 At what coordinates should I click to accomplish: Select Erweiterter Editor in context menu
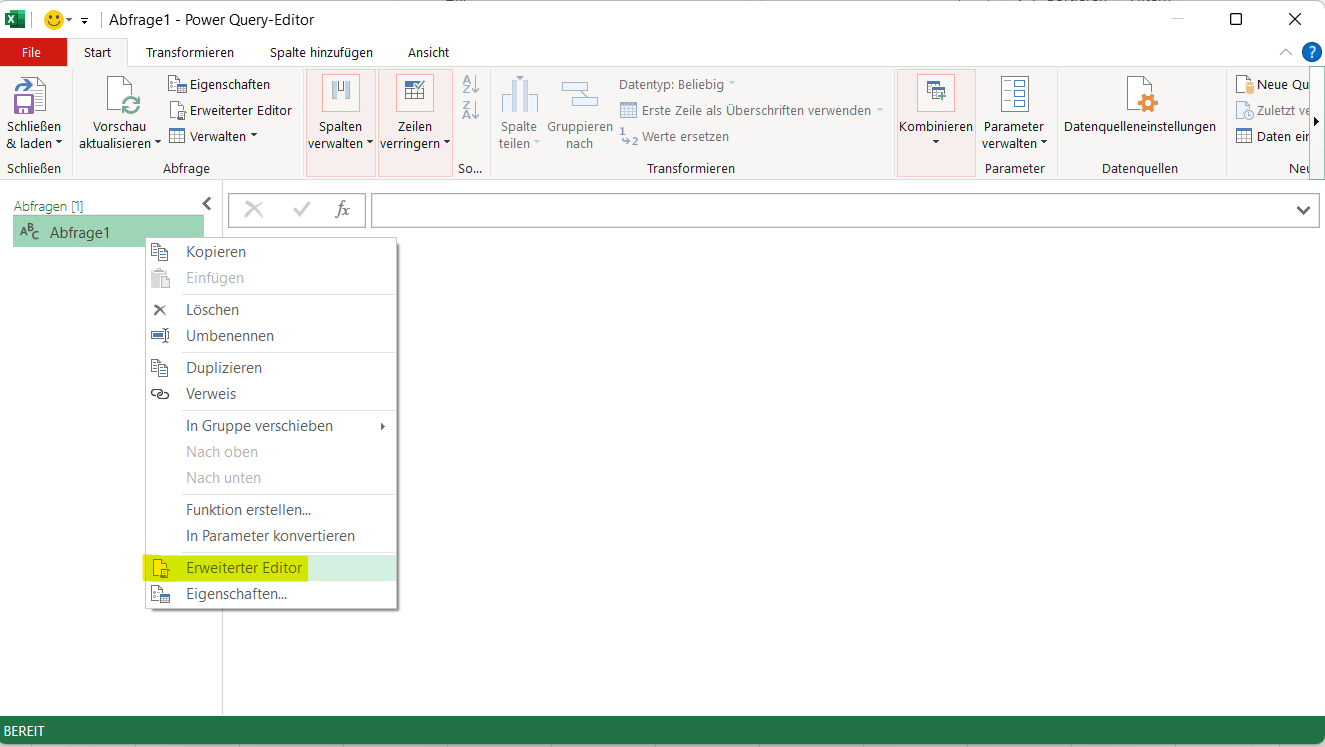(244, 568)
